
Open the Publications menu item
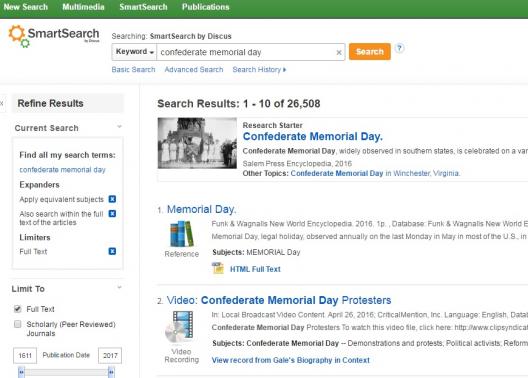click(x=206, y=7)
